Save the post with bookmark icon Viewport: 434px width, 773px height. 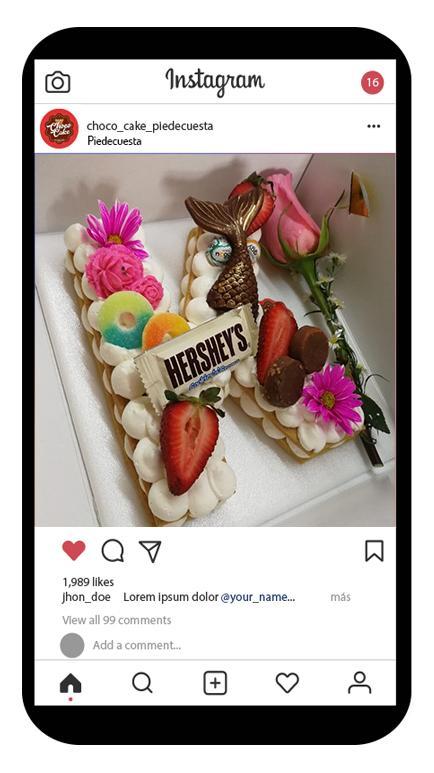374,551
